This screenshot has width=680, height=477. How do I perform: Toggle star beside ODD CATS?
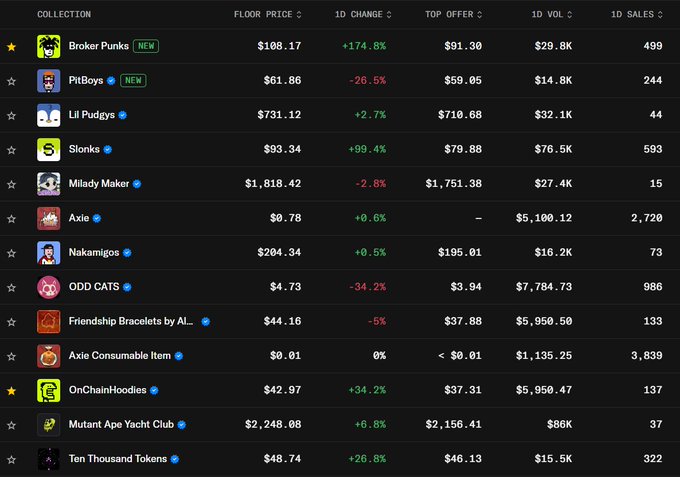(x=11, y=288)
